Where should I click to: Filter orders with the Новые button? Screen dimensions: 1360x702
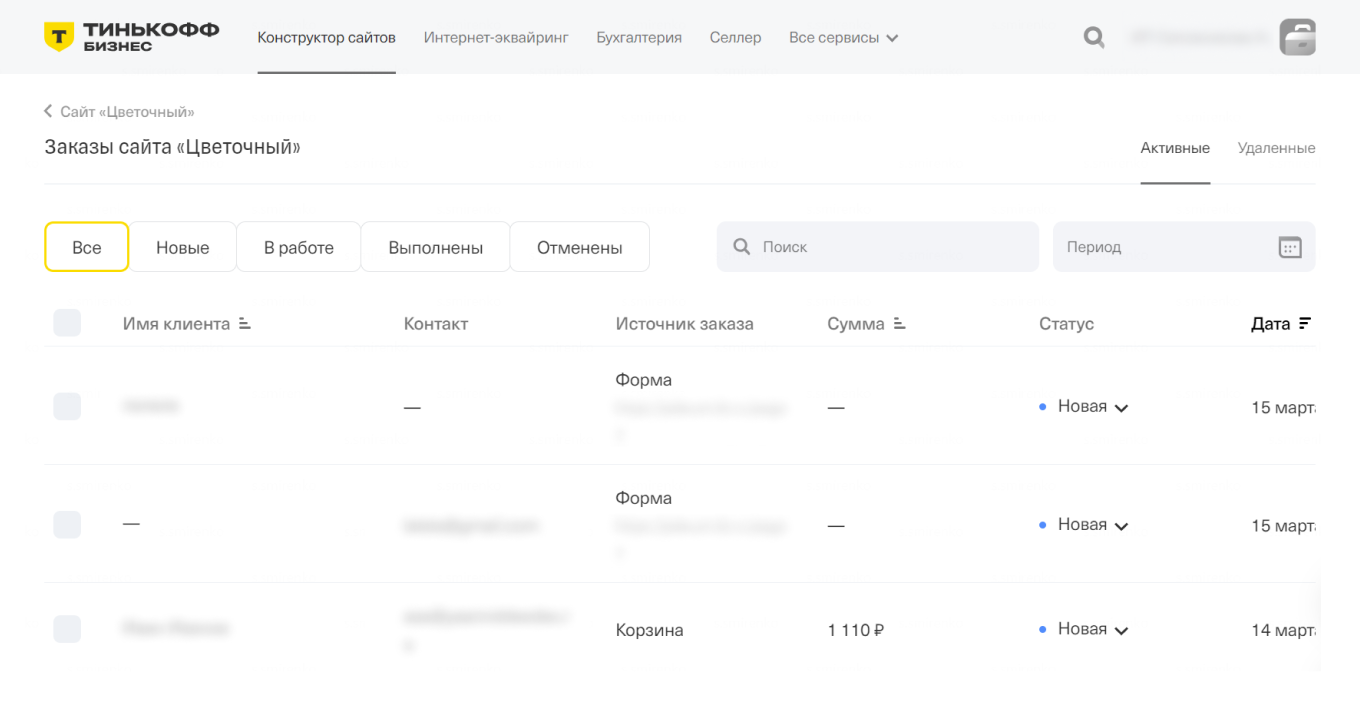pos(183,246)
